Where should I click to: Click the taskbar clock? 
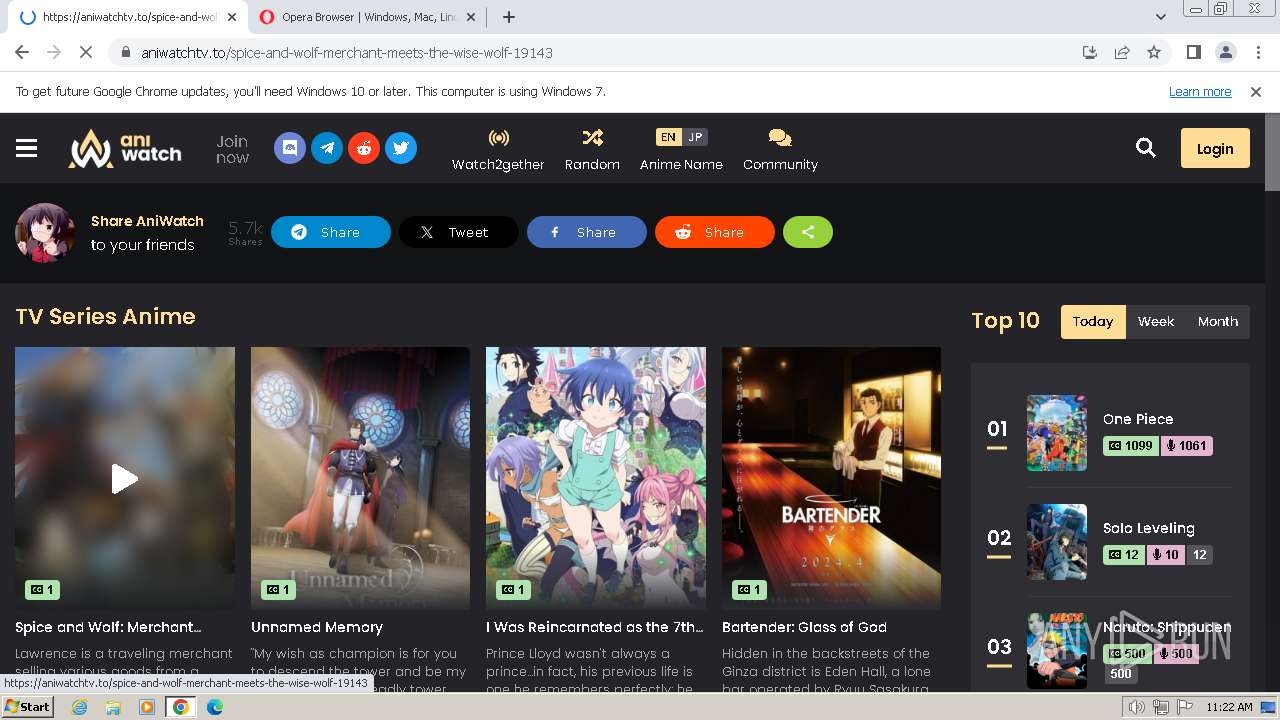(1229, 707)
